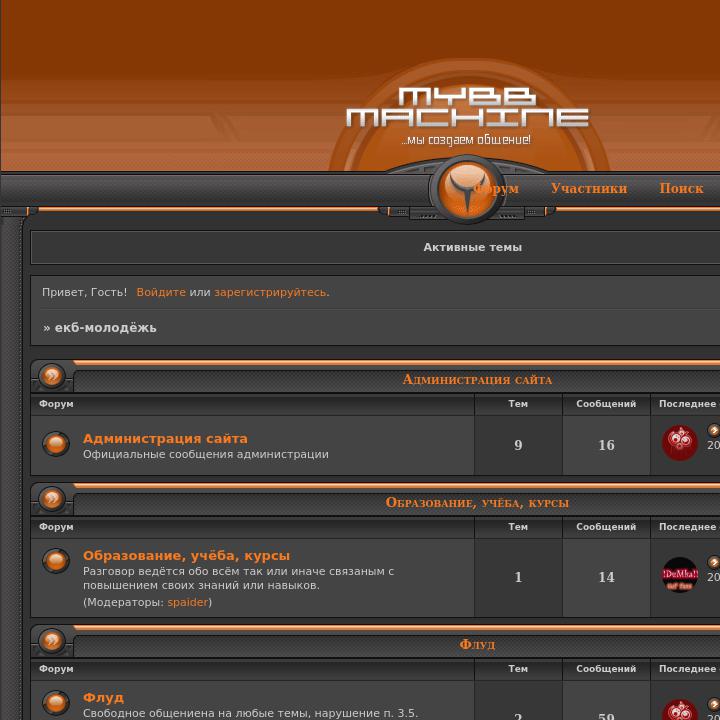
Task: Open the Участники navigation item
Action: (589, 188)
